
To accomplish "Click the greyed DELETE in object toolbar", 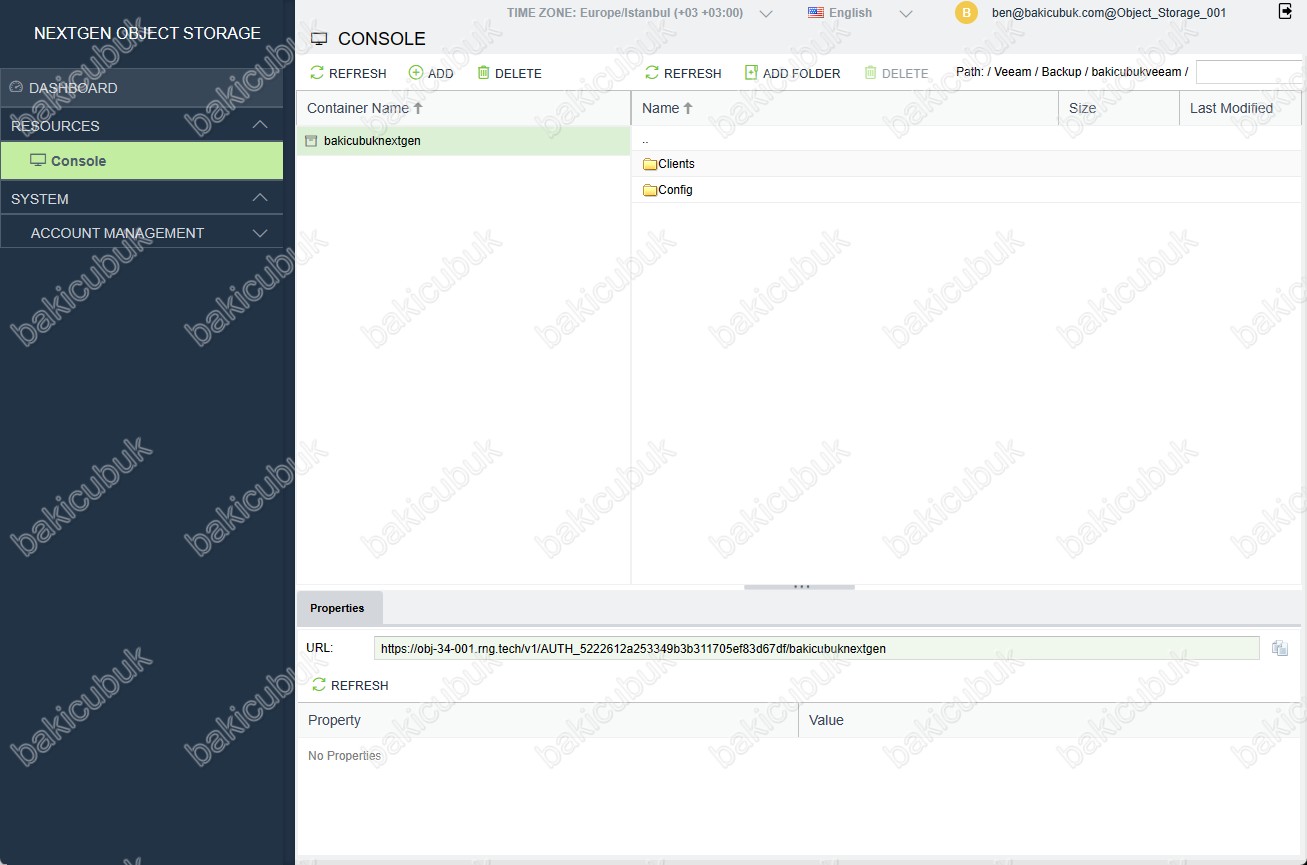I will point(897,73).
